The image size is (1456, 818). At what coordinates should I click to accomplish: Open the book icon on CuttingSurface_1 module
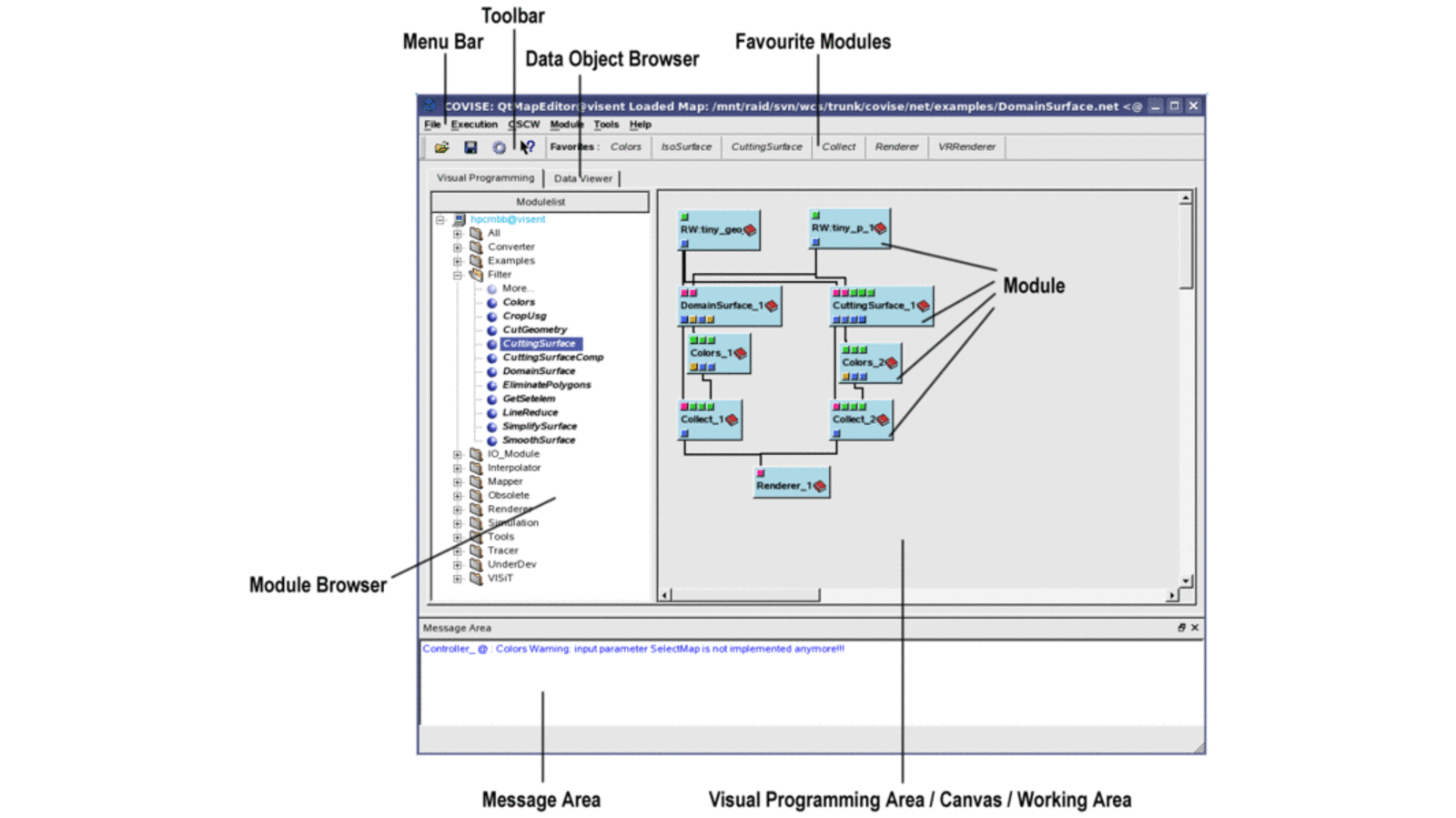923,306
